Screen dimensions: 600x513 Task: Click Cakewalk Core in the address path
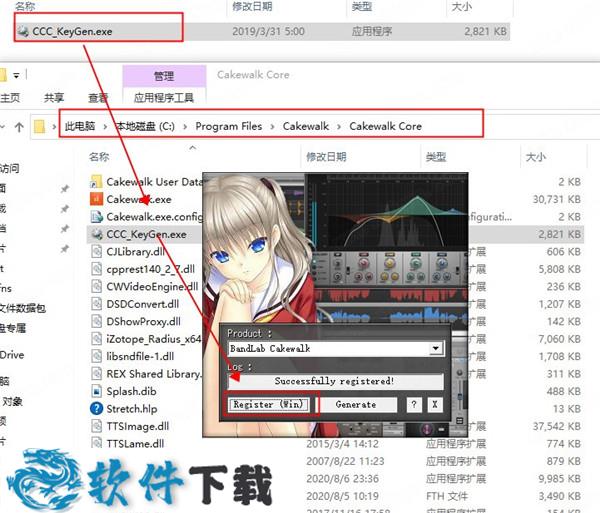click(385, 126)
